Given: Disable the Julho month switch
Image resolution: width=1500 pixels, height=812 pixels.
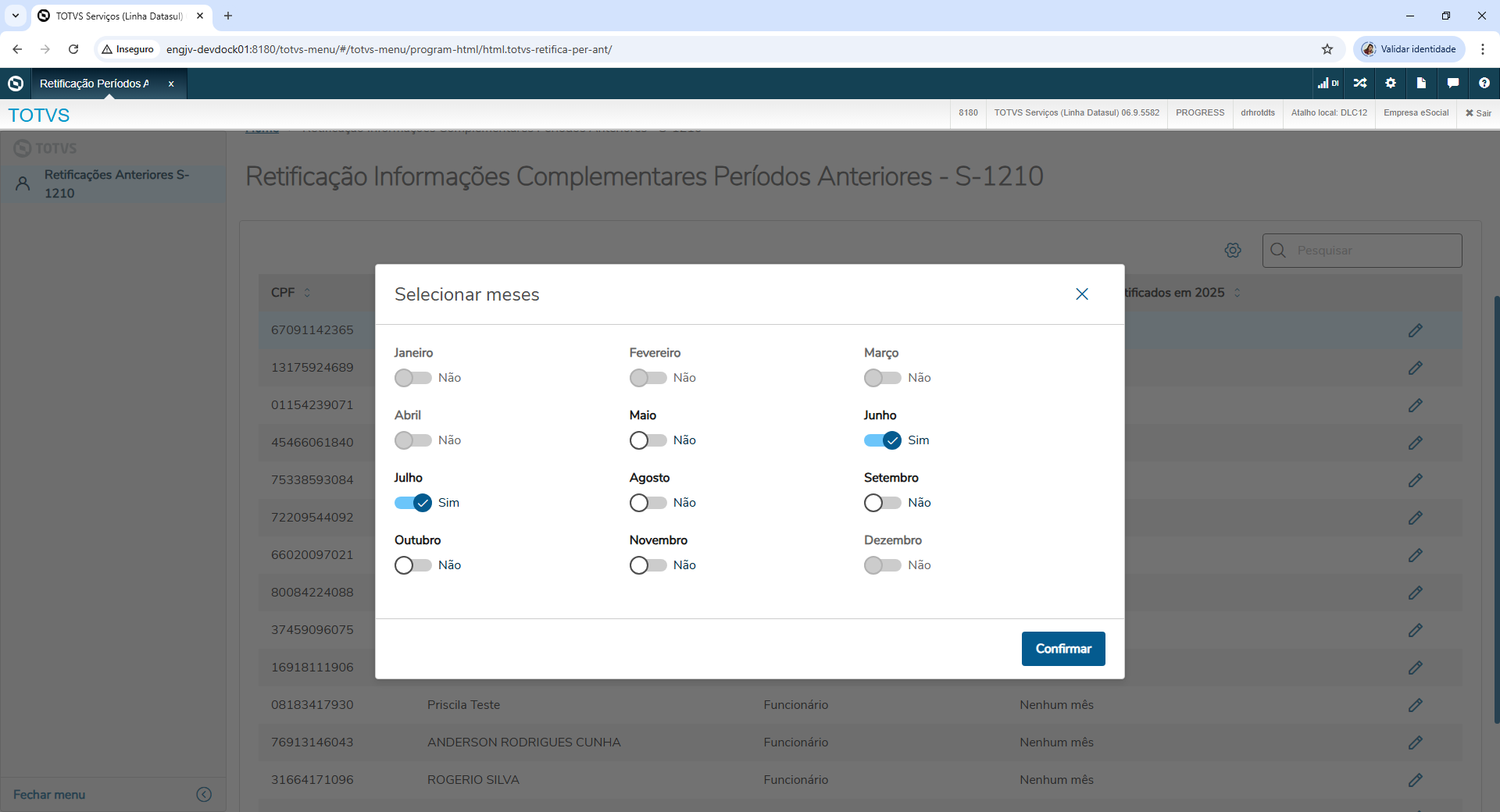Looking at the screenshot, I should 412,503.
